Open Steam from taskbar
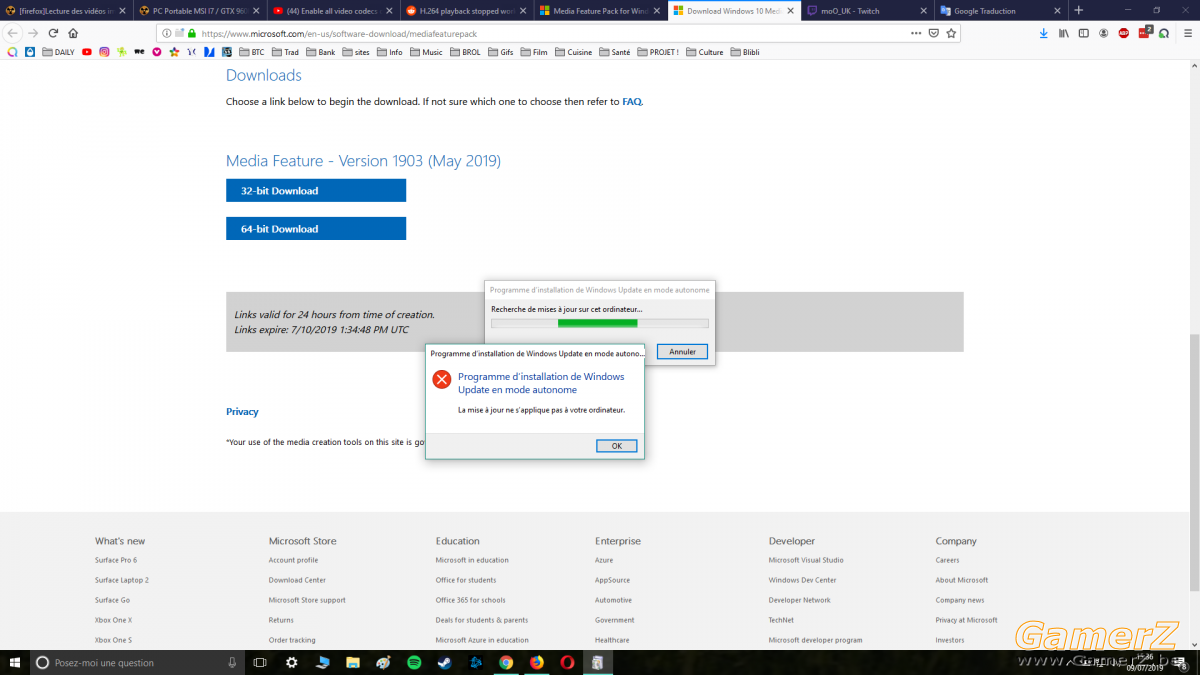The width and height of the screenshot is (1200, 675). pos(445,662)
